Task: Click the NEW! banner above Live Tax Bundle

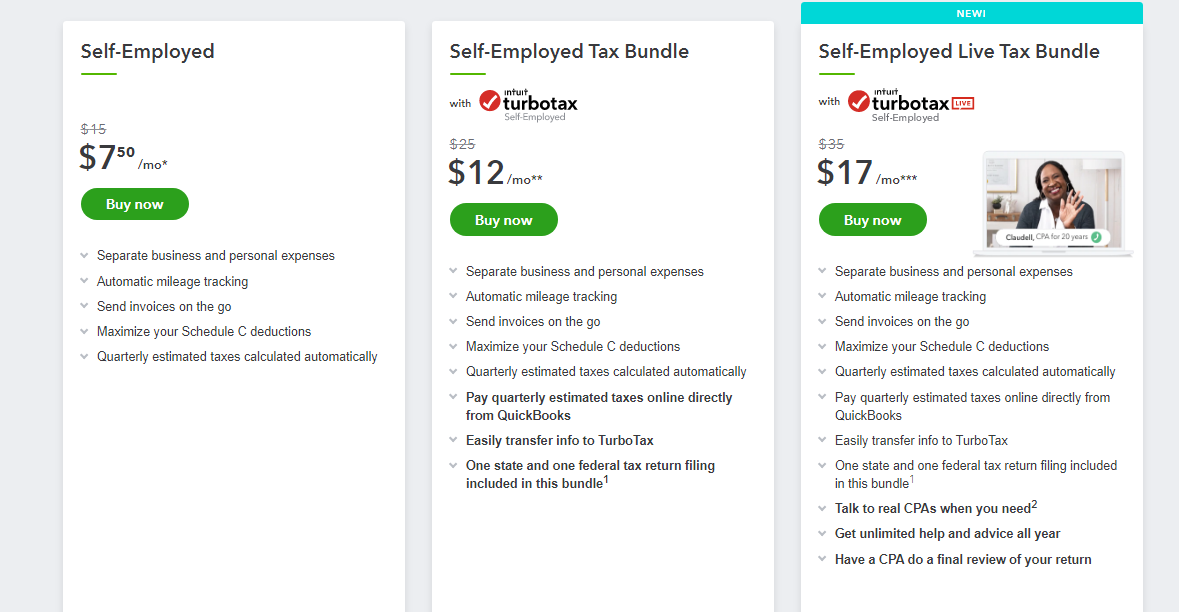Action: [971, 13]
